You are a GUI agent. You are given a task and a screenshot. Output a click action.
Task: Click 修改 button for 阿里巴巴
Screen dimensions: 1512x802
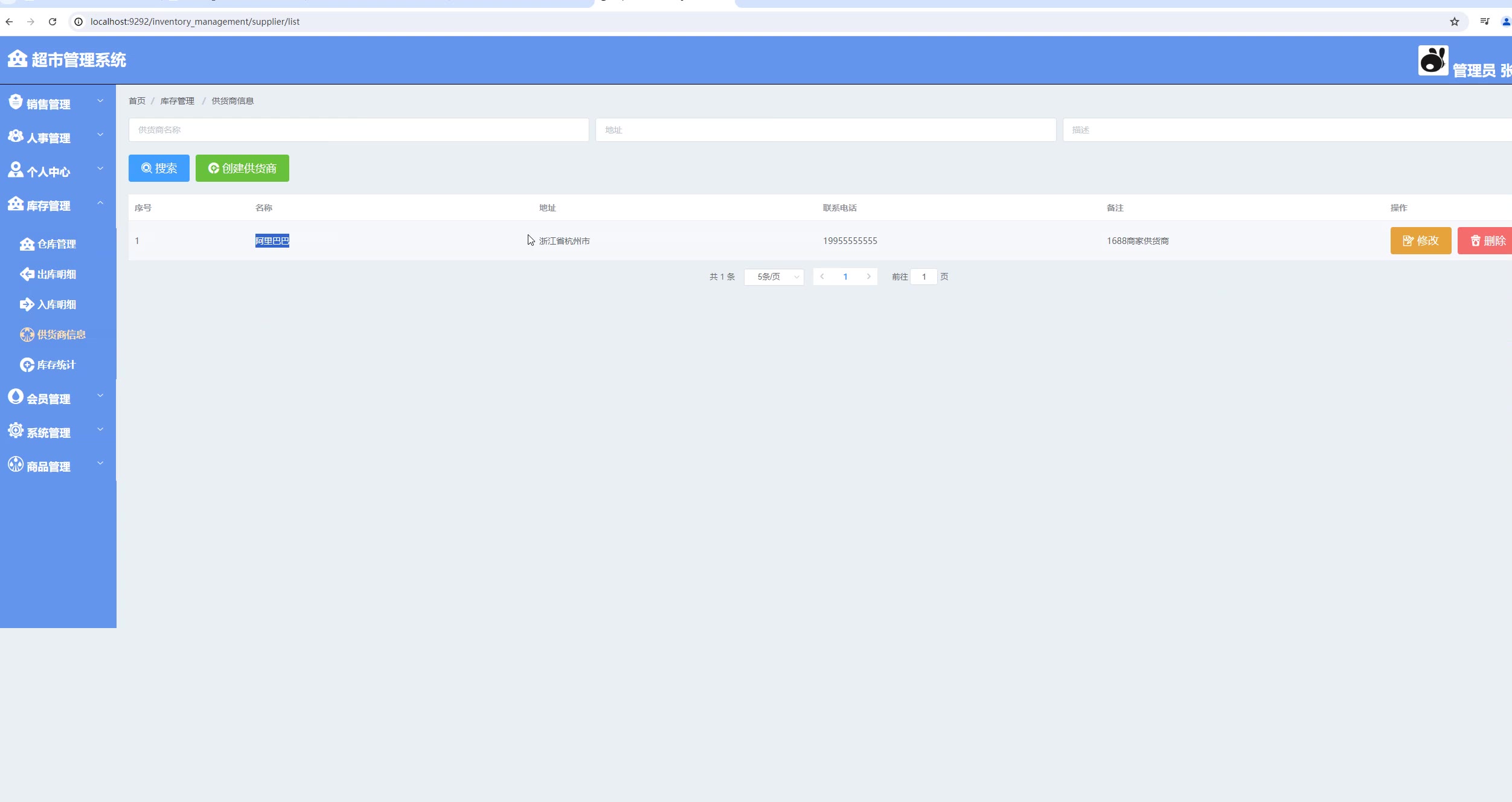[1421, 240]
